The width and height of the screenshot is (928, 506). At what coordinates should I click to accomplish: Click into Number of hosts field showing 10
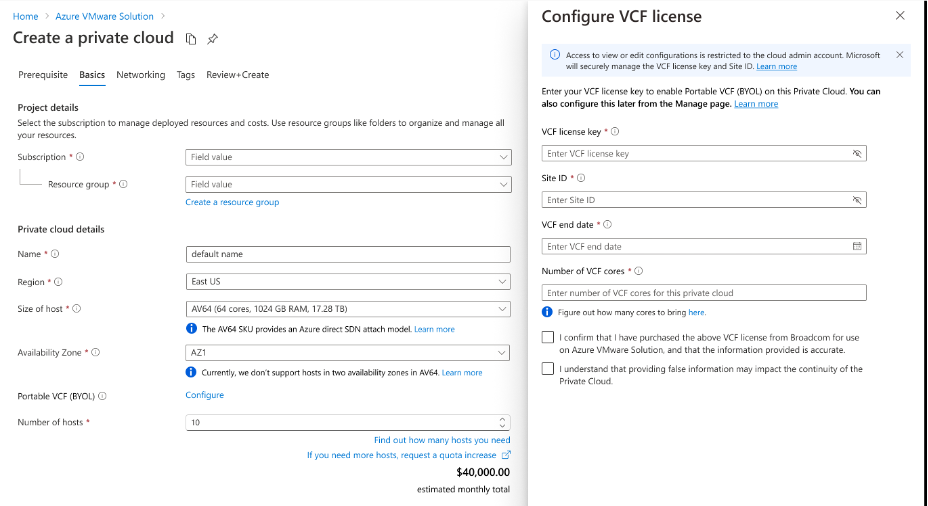click(348, 423)
